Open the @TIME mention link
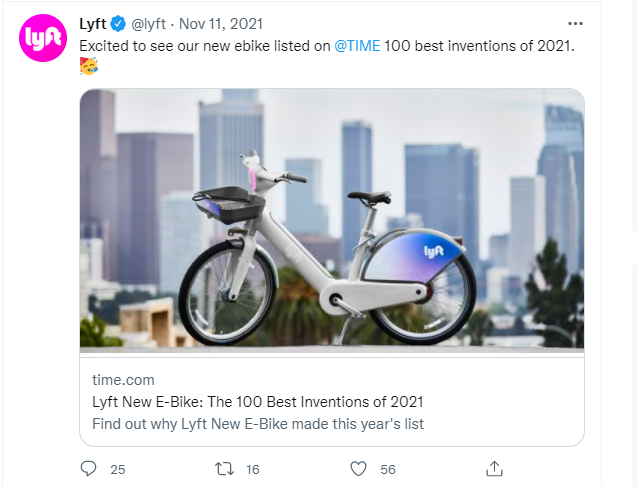The image size is (637, 487). click(x=357, y=46)
